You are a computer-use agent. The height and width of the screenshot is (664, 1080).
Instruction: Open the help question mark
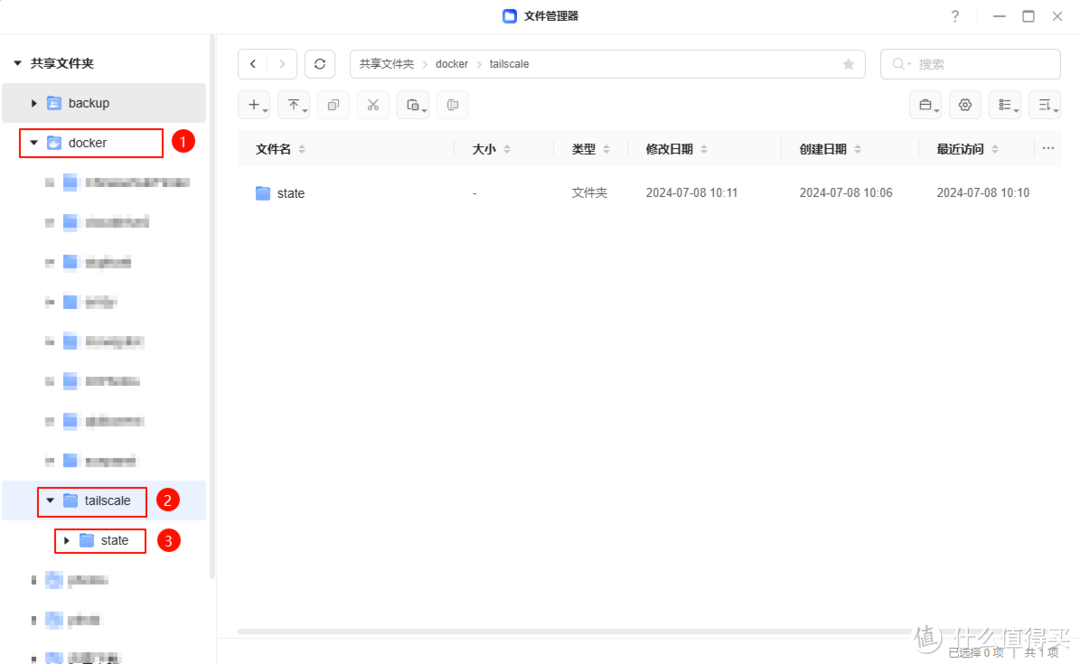coord(954,16)
